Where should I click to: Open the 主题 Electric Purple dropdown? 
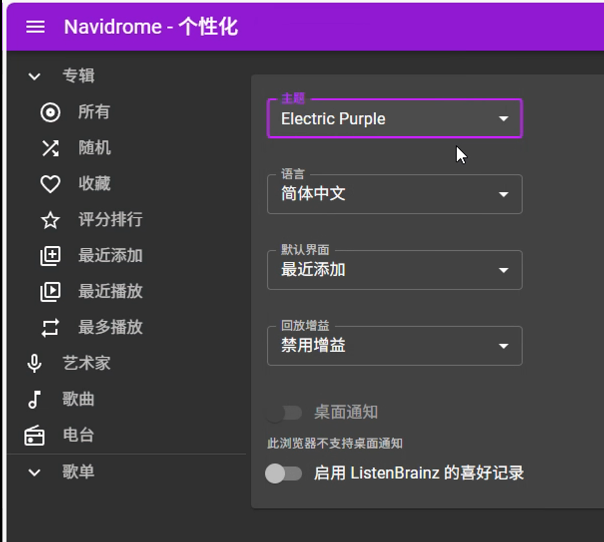395,119
